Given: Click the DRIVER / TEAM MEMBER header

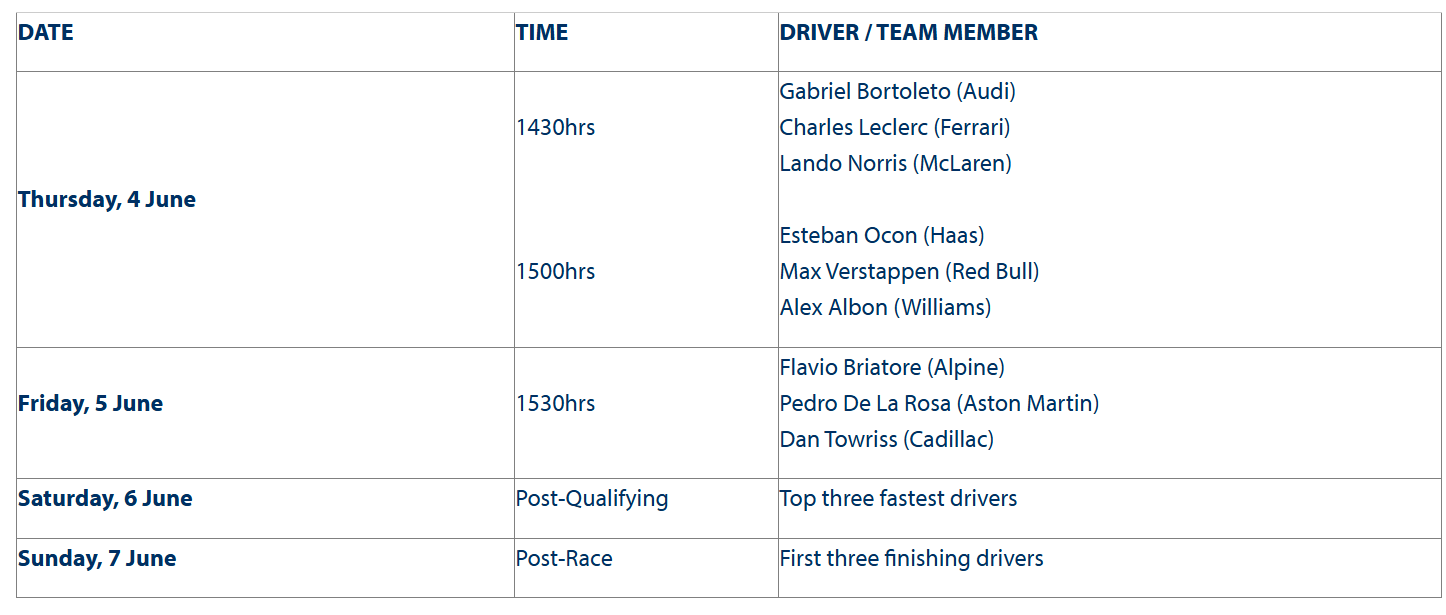Looking at the screenshot, I should coord(909,32).
